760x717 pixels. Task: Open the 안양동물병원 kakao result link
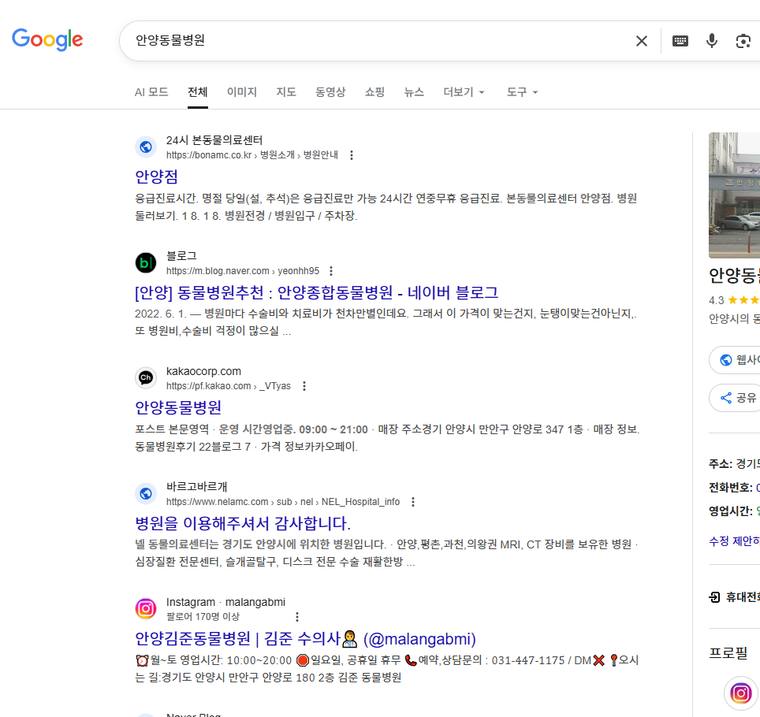(x=178, y=408)
